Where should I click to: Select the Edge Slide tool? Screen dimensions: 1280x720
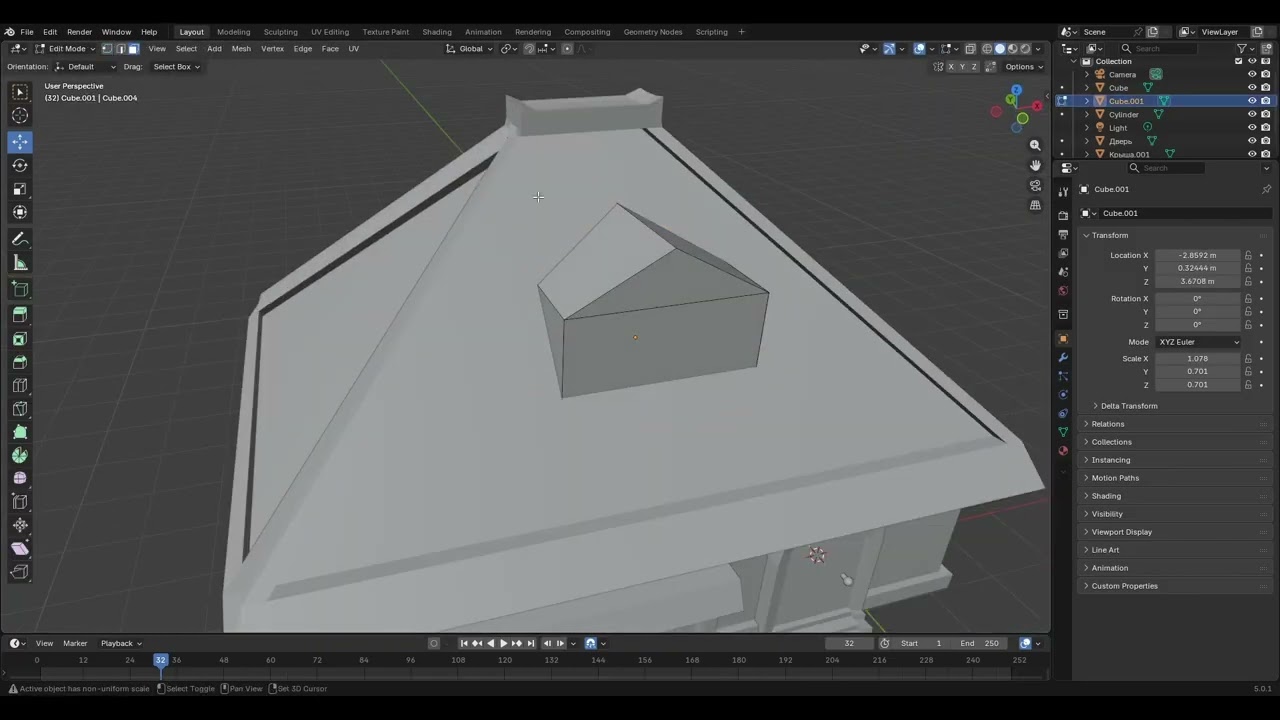point(20,502)
